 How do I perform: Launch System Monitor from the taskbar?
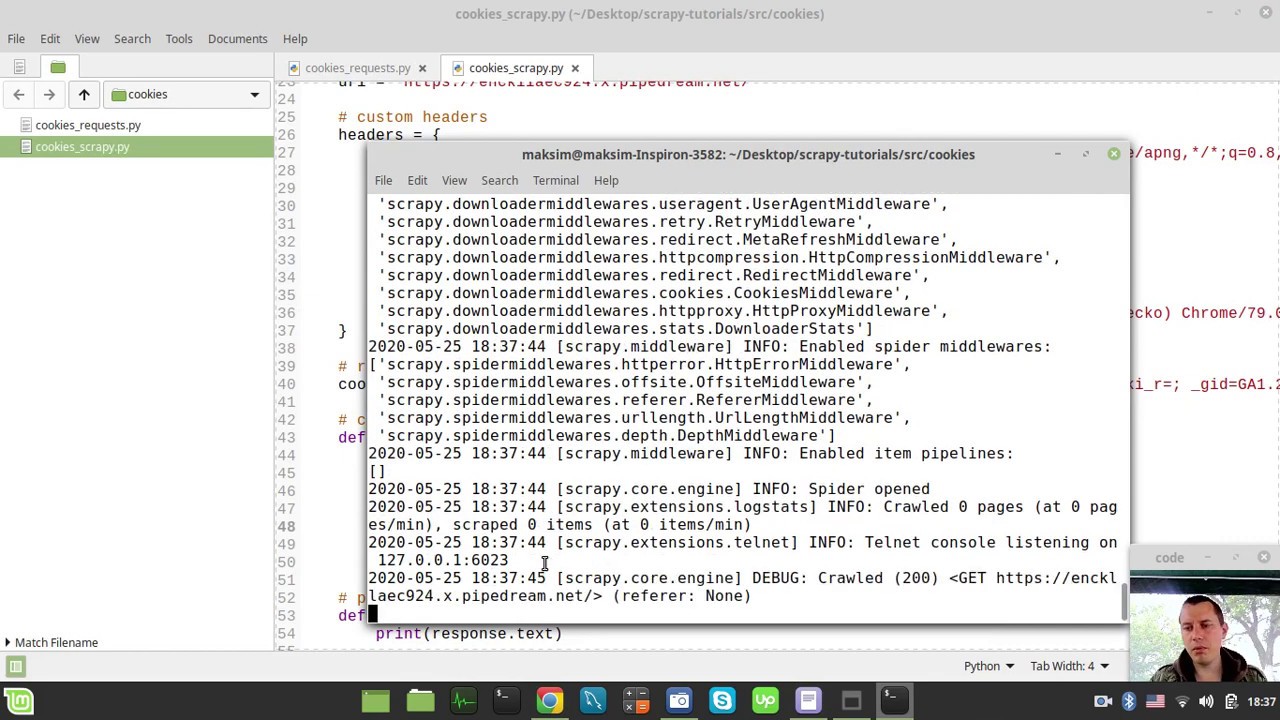tap(463, 701)
